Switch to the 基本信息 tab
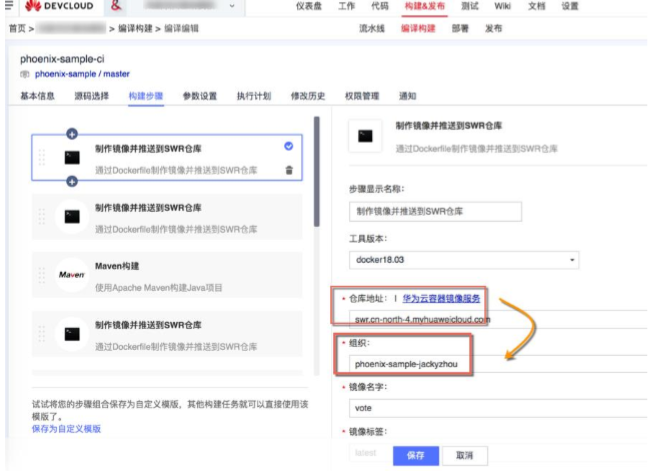Image resolution: width=656 pixels, height=475 pixels. click(x=37, y=96)
